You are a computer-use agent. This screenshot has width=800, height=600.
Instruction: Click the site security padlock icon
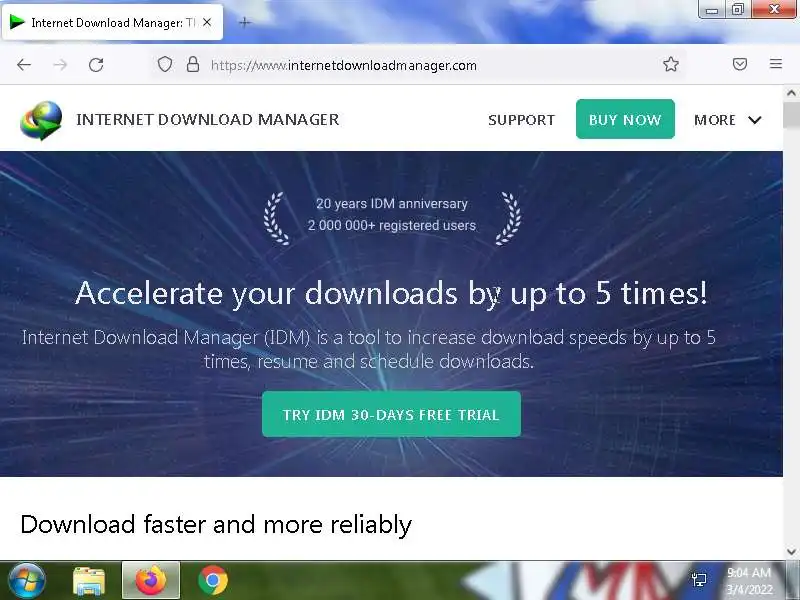coord(193,64)
